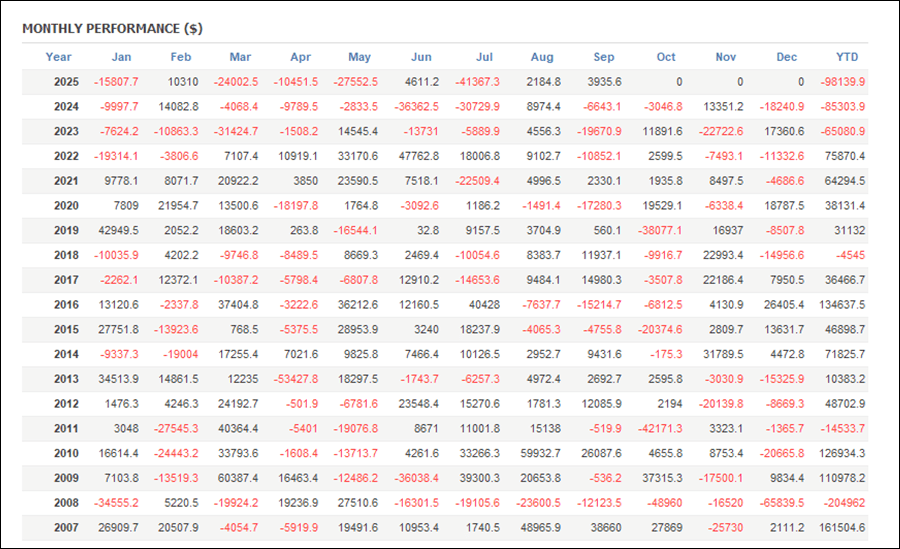Click the Monthly Performance ($) title
The height and width of the screenshot is (549, 900).
tap(112, 28)
